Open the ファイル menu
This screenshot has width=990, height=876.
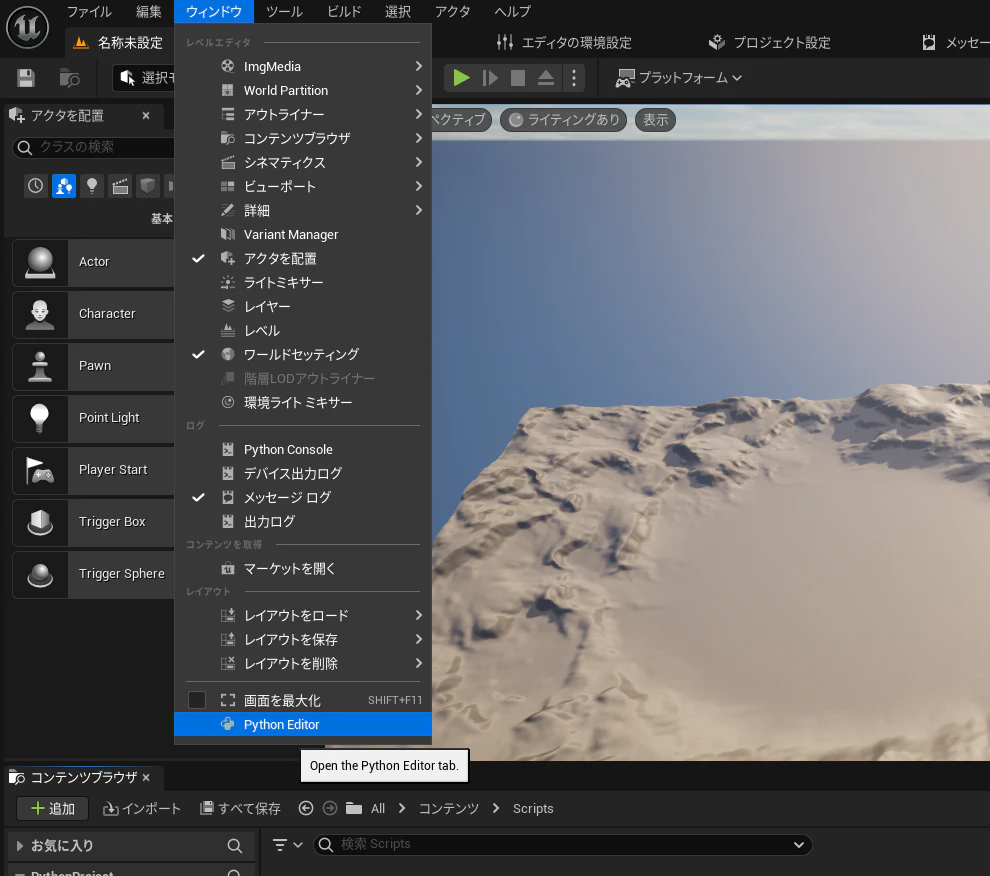click(x=89, y=11)
